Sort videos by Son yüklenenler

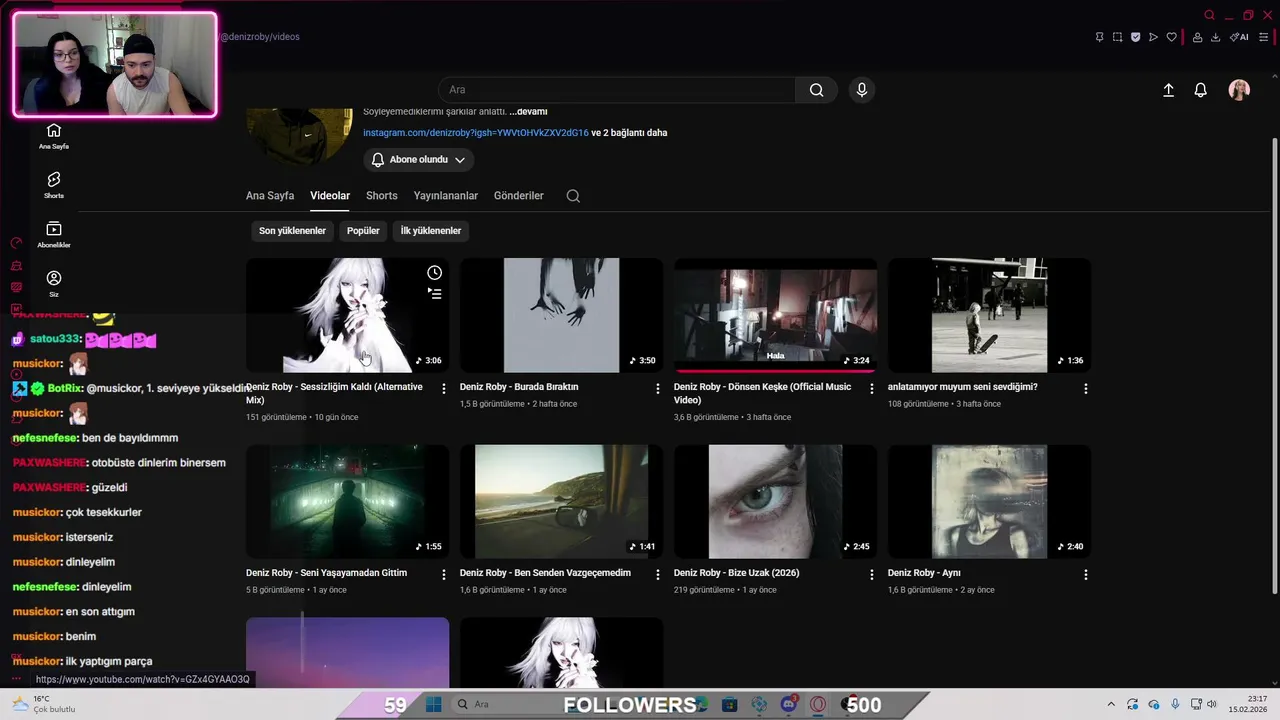point(292,231)
